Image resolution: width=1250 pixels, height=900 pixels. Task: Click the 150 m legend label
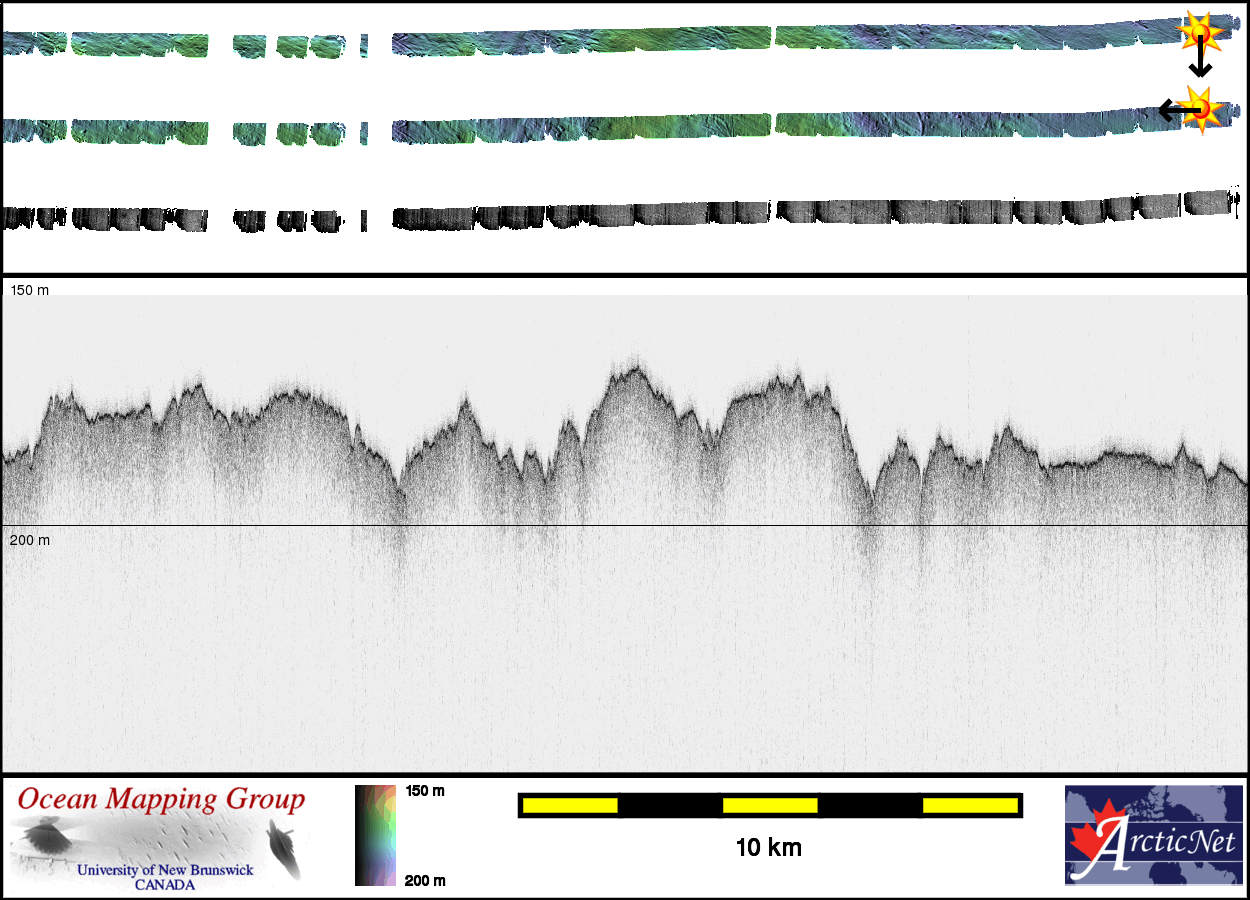[425, 791]
